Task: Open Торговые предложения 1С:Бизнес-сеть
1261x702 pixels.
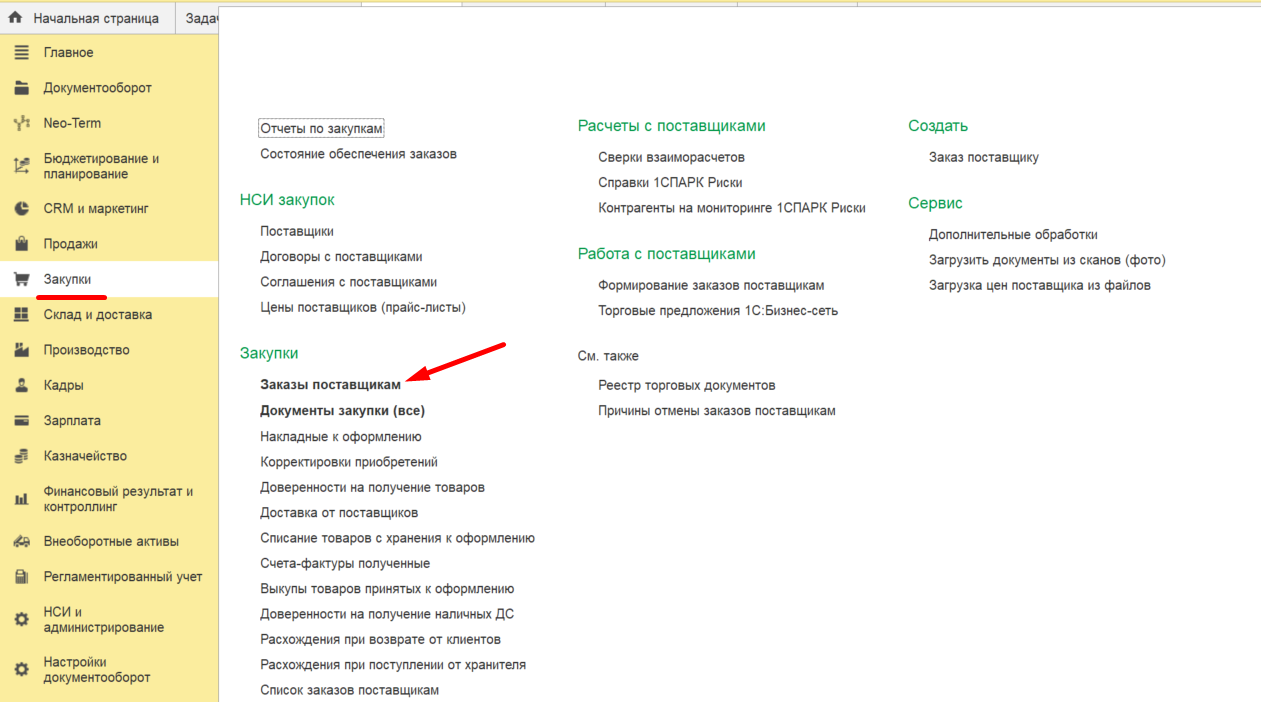Action: coord(718,311)
